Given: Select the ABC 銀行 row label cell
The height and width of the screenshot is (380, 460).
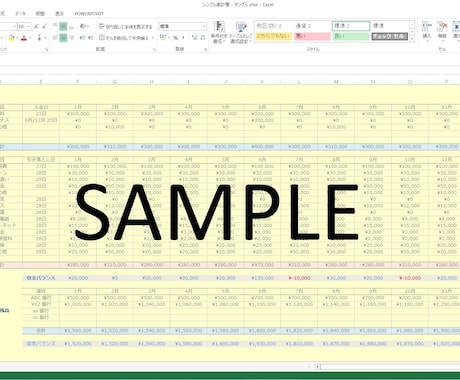Looking at the screenshot, I should [41, 297].
